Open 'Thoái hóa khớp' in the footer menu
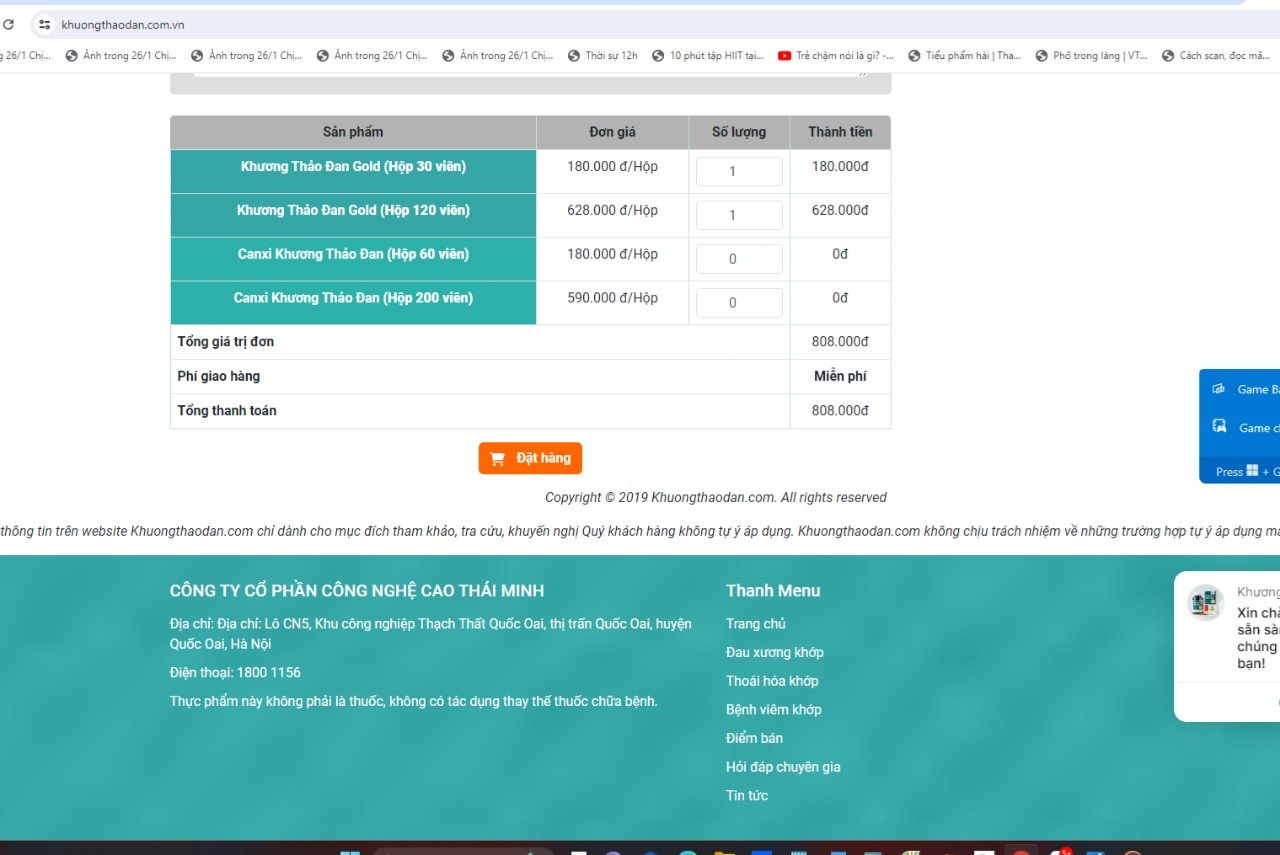This screenshot has height=855, width=1280. (772, 681)
